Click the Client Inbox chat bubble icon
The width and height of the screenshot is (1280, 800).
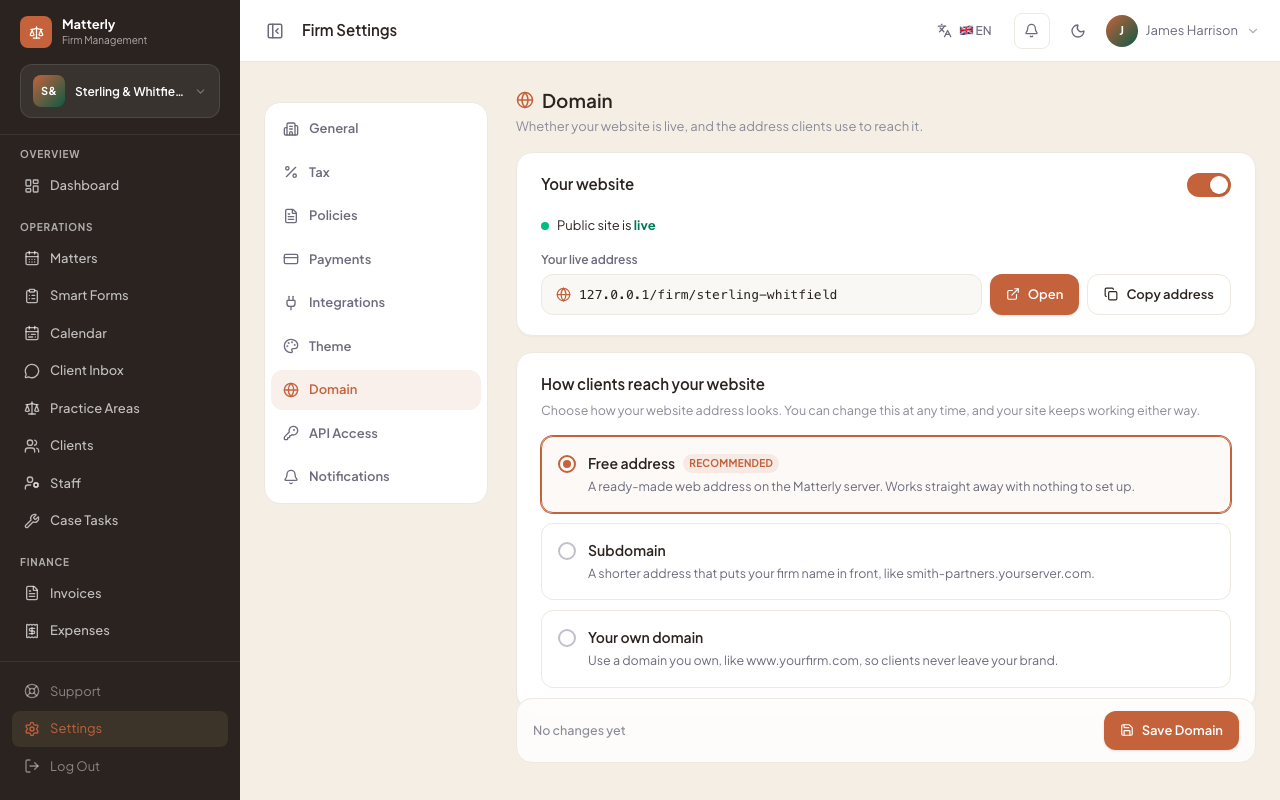(32, 370)
